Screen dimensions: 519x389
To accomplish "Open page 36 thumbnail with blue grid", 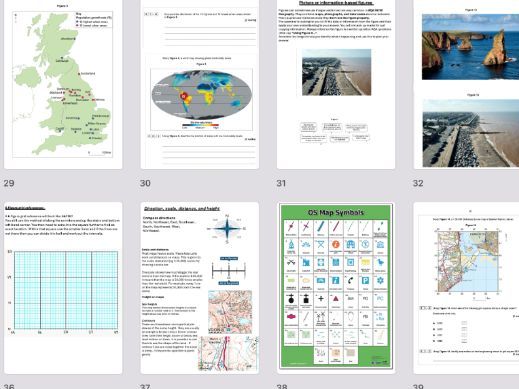I will (x=63, y=288).
